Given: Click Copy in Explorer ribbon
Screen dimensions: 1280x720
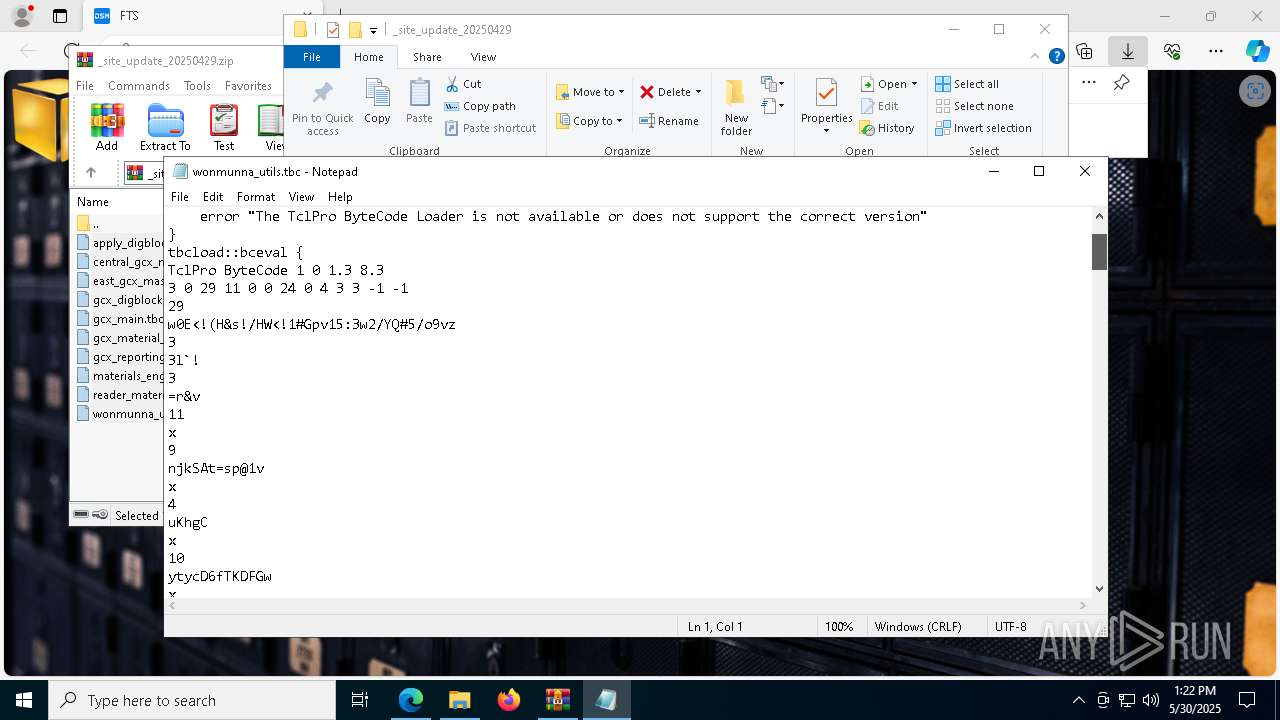Looking at the screenshot, I should (377, 102).
